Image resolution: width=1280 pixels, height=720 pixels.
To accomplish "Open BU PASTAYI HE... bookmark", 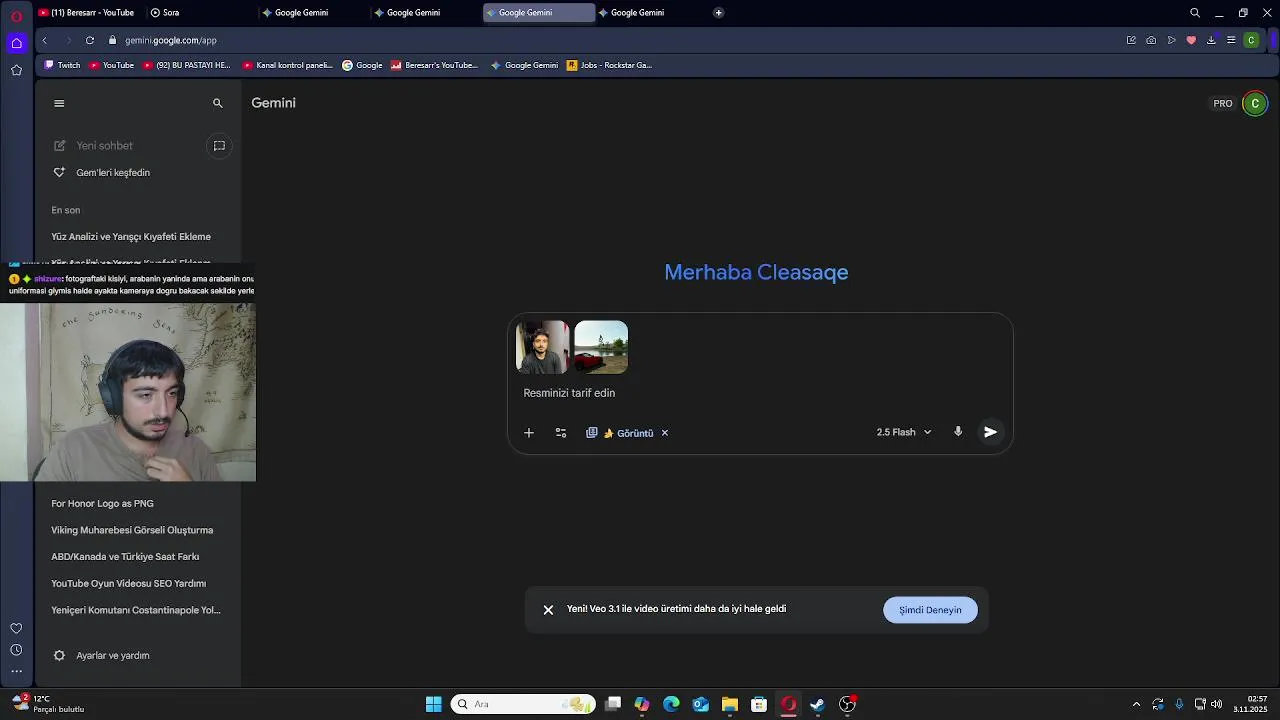I will coord(186,65).
